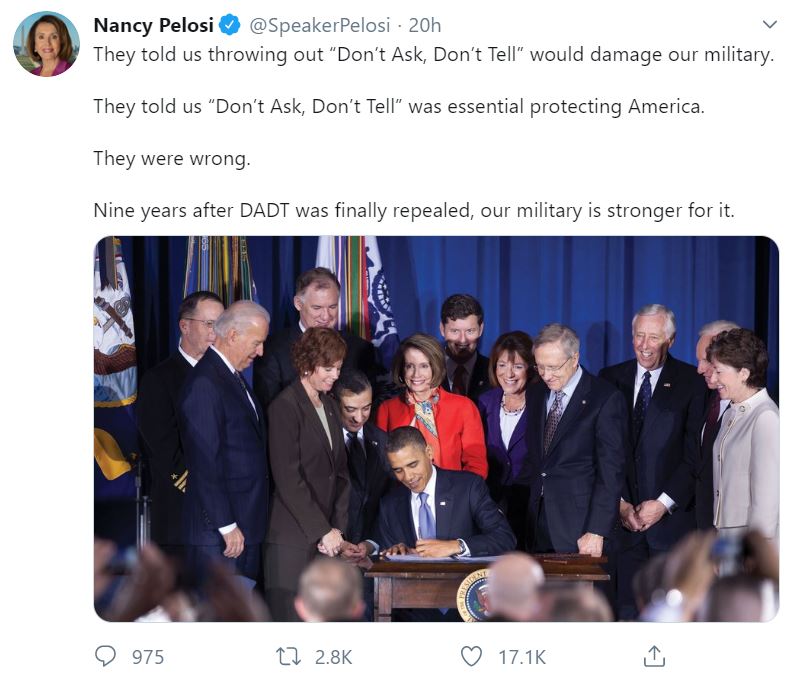Open the share options icon

pos(654,656)
